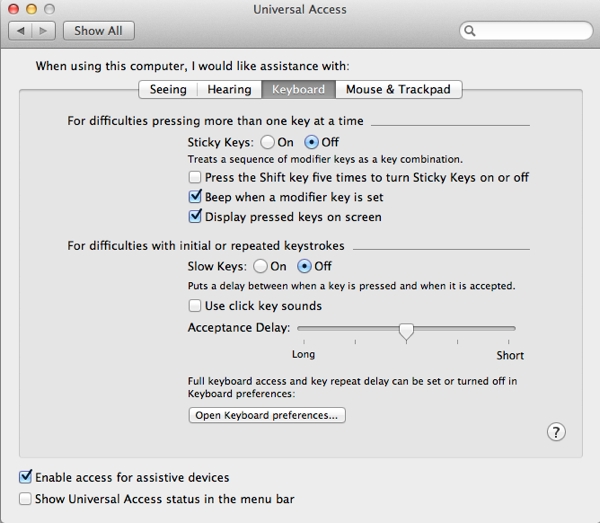600x523 pixels.
Task: Click the back navigation arrow
Action: click(x=21, y=31)
